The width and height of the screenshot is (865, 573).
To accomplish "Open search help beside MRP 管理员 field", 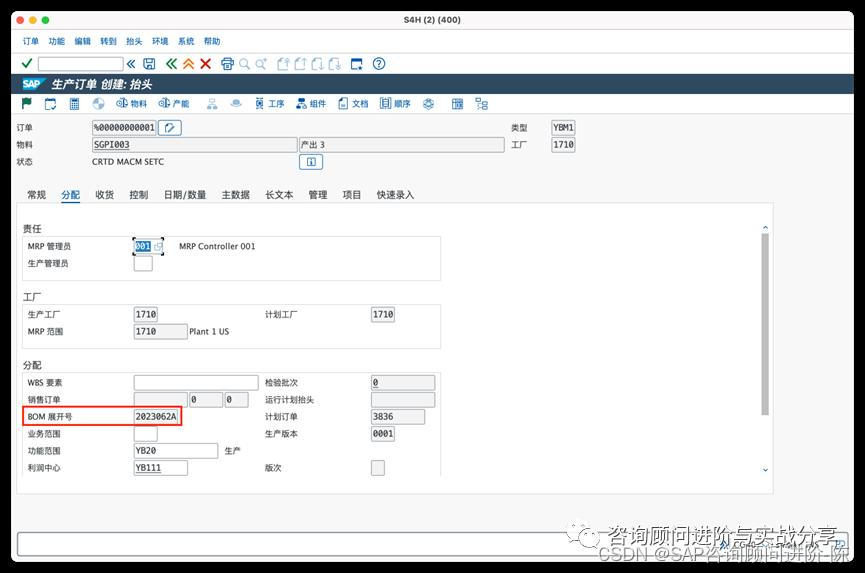I will coord(158,247).
